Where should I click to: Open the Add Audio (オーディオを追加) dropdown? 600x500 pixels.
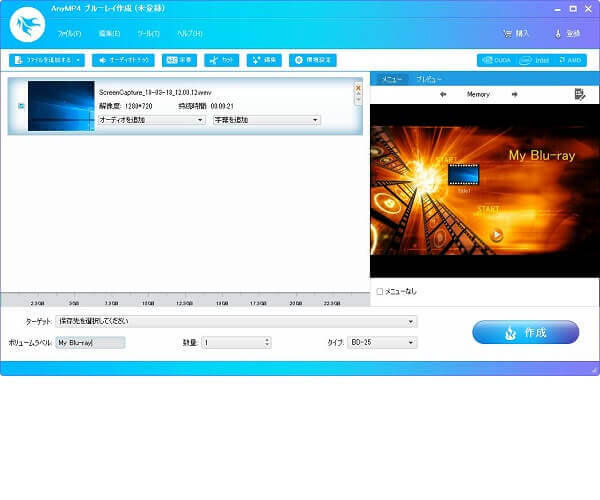coord(152,120)
